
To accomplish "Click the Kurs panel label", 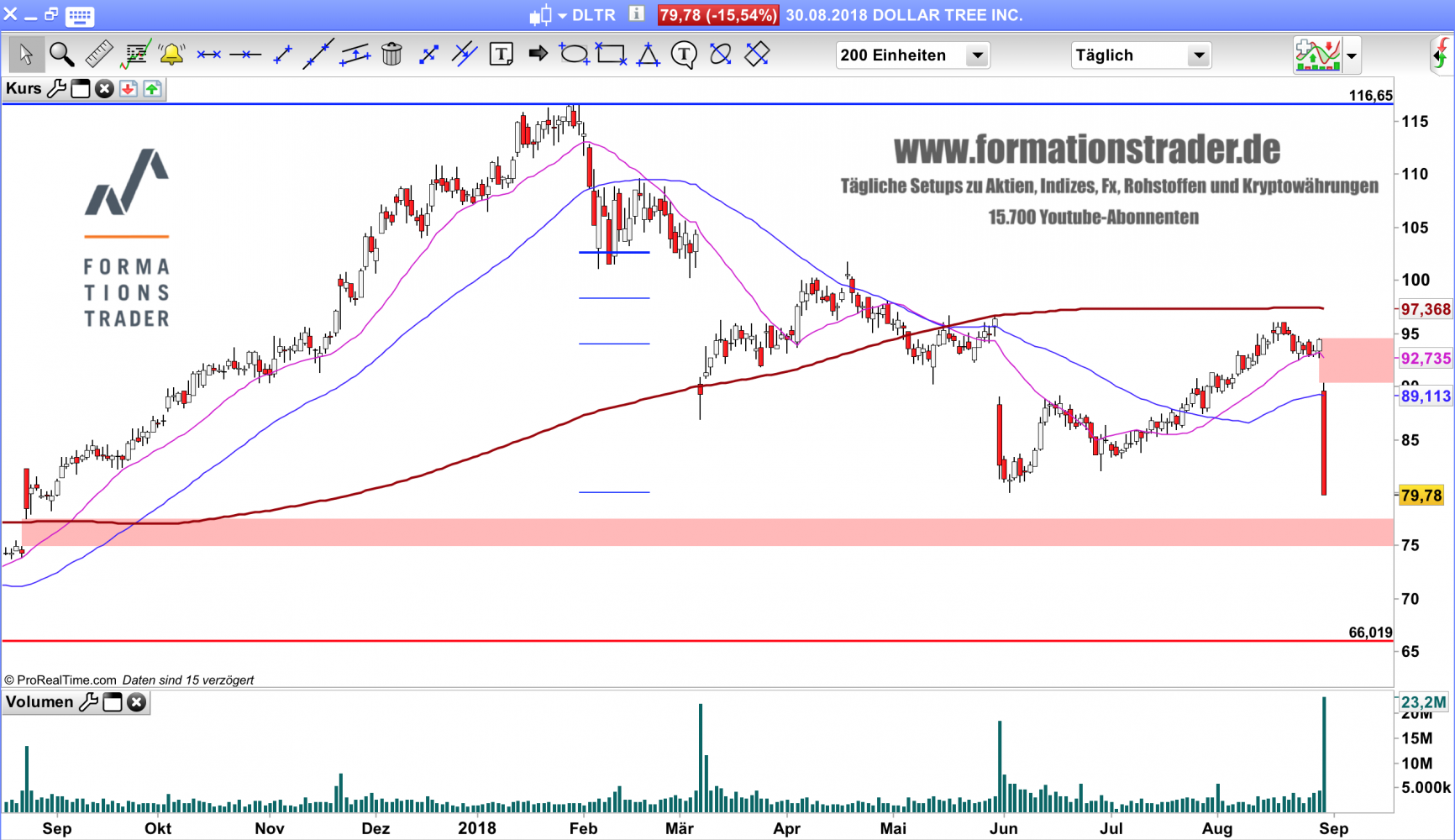I will tap(24, 89).
